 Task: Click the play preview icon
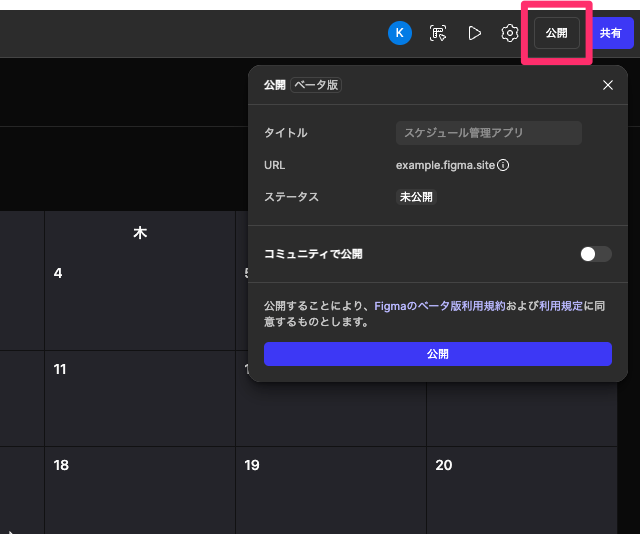474,33
